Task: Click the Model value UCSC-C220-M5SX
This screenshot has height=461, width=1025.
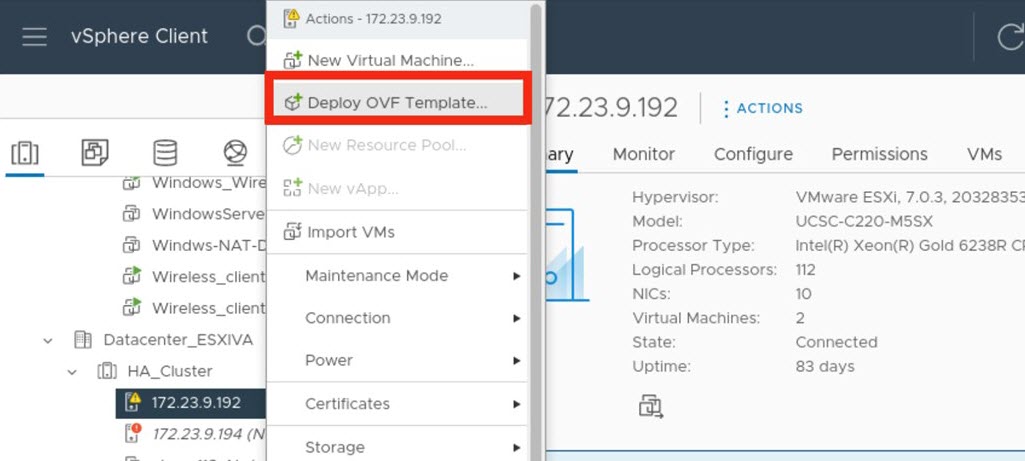Action: (x=864, y=222)
